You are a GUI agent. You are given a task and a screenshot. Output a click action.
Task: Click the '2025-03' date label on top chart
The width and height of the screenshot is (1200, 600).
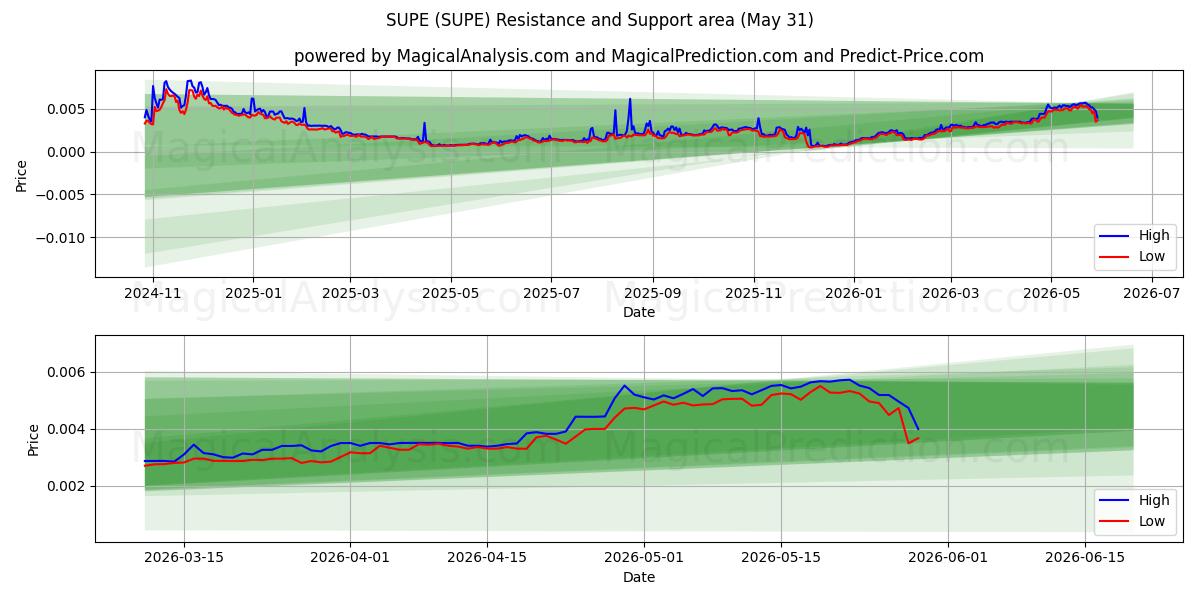coord(350,293)
